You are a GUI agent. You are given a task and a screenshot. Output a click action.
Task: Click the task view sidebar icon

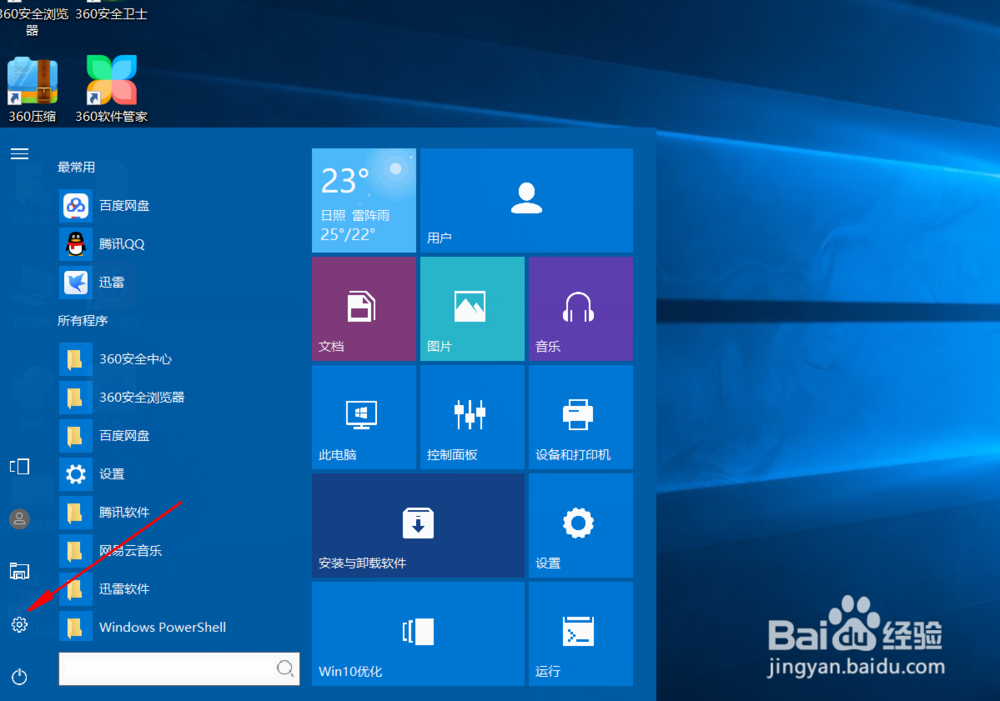[x=19, y=466]
